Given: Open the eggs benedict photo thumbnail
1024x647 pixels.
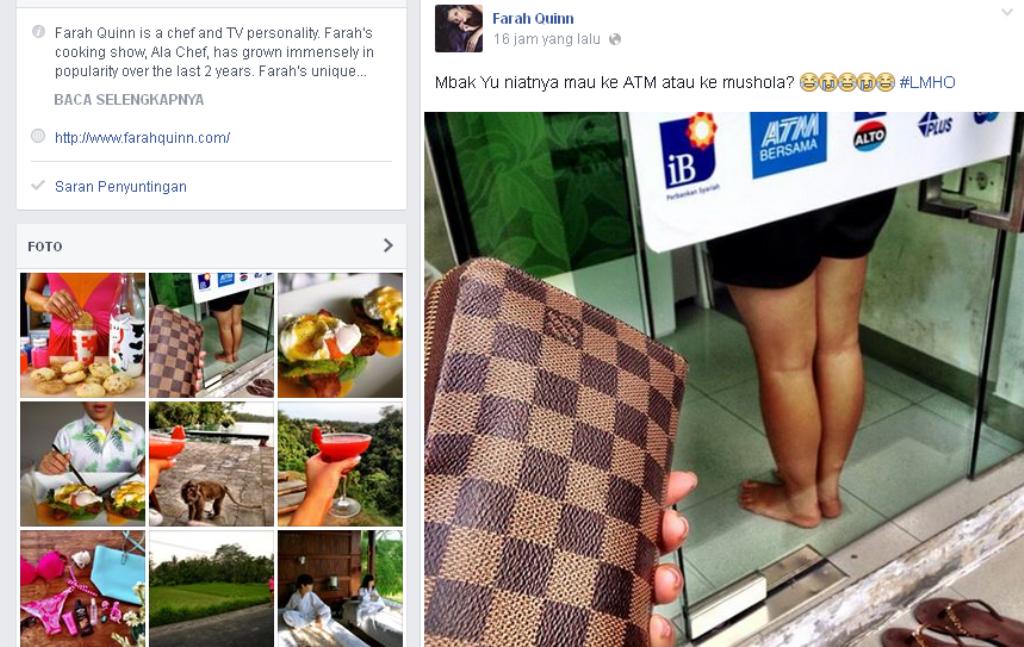Looking at the screenshot, I should [340, 335].
